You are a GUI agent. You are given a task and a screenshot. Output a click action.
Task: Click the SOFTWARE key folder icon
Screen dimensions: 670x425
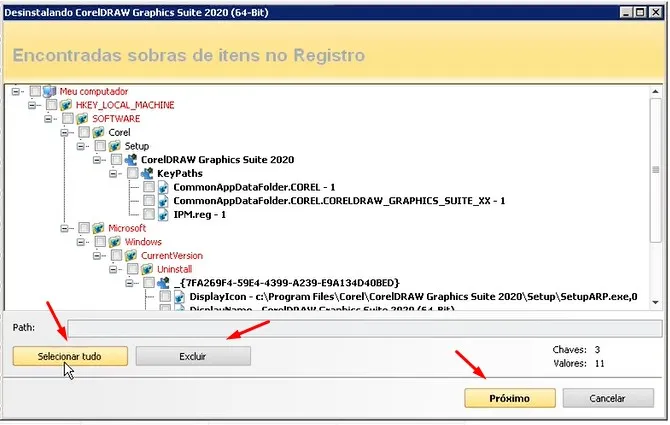[x=82, y=118]
